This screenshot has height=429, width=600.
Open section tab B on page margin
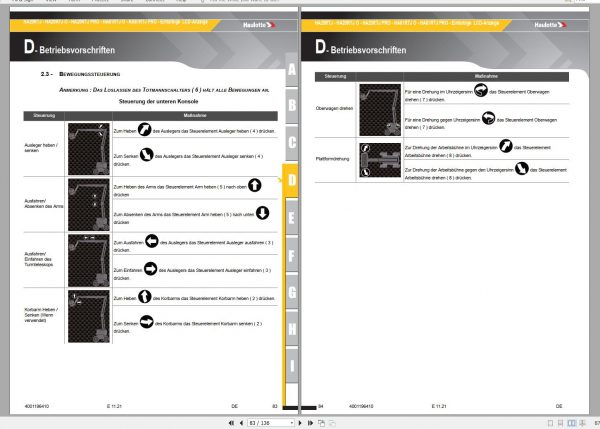pyautogui.click(x=292, y=105)
